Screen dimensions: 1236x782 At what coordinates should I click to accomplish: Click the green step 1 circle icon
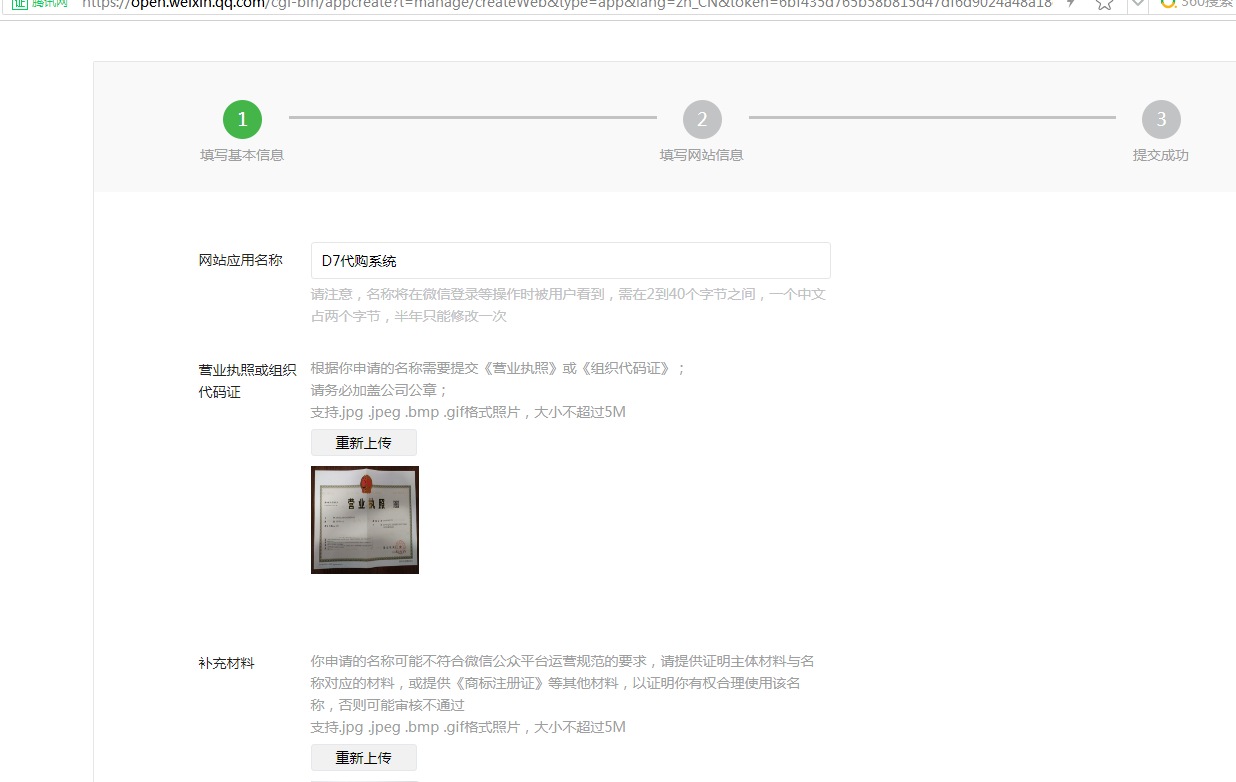point(242,118)
